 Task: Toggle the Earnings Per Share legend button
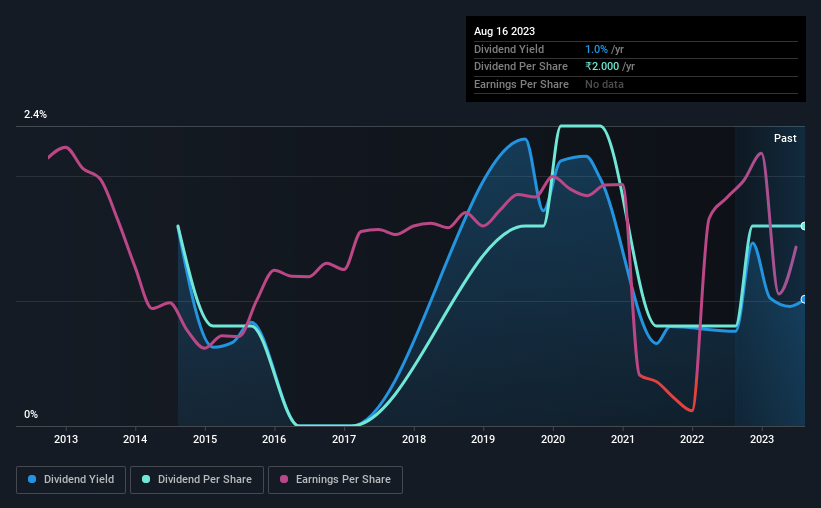pyautogui.click(x=335, y=480)
